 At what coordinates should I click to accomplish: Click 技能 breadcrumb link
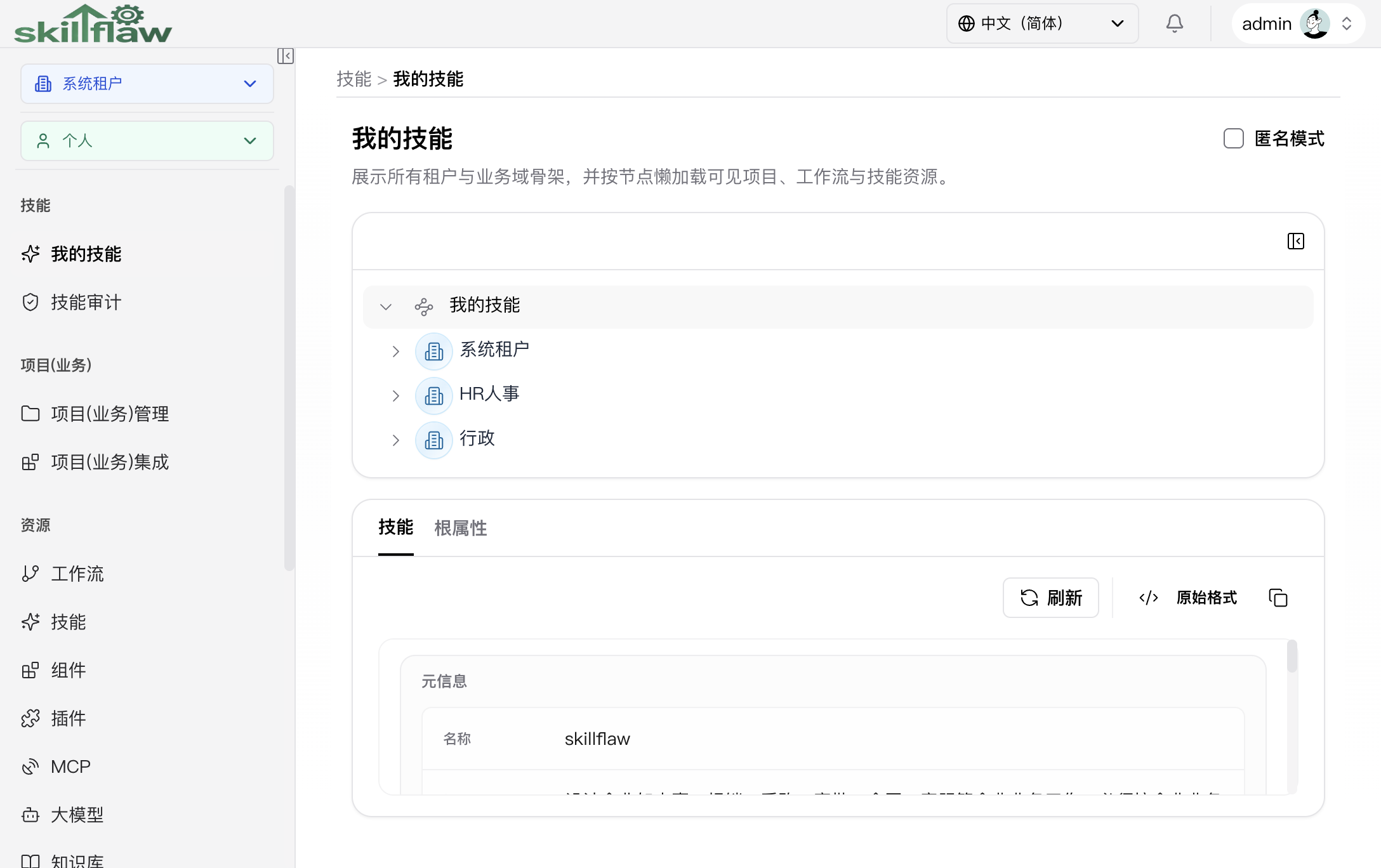tap(354, 79)
